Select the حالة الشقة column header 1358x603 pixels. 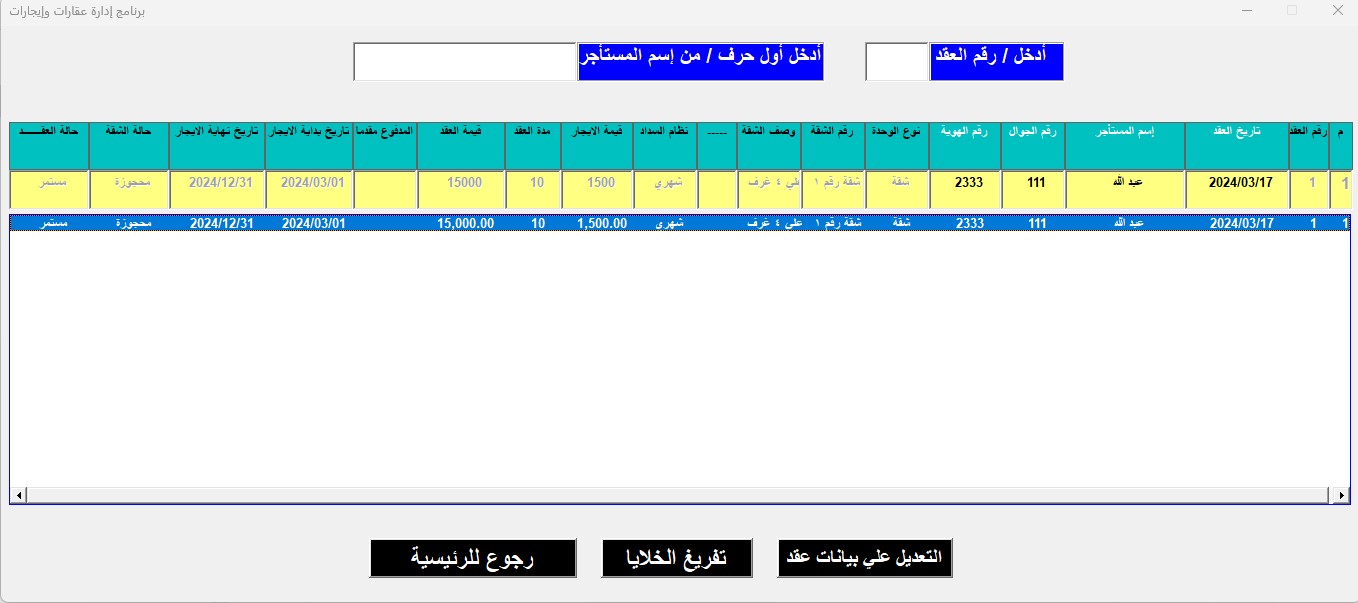(x=129, y=146)
